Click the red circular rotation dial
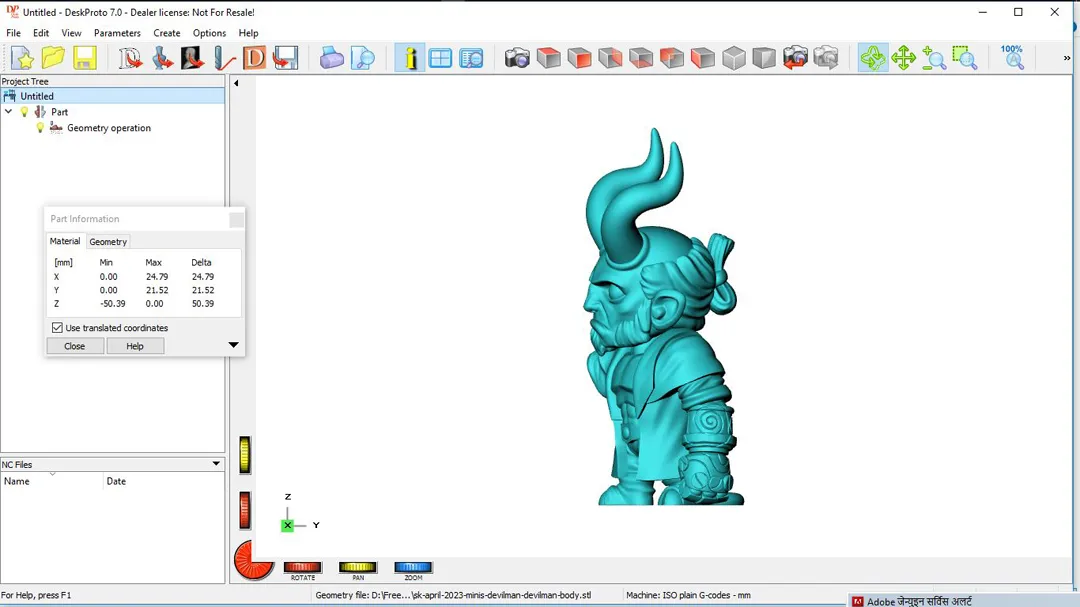The height and width of the screenshot is (607, 1080). point(253,561)
